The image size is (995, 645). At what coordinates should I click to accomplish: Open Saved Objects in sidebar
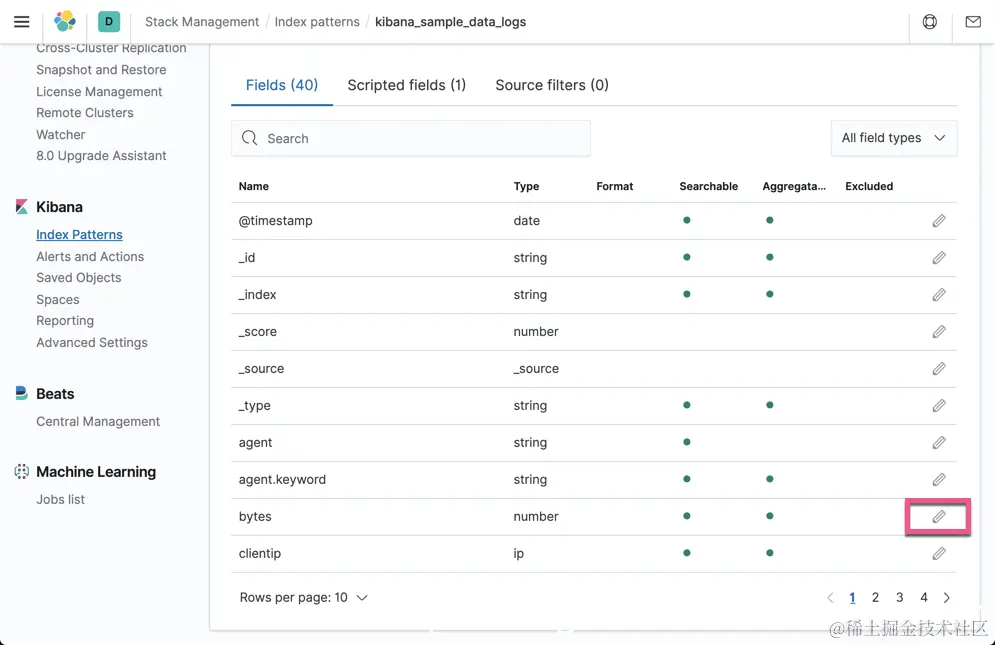pos(79,278)
